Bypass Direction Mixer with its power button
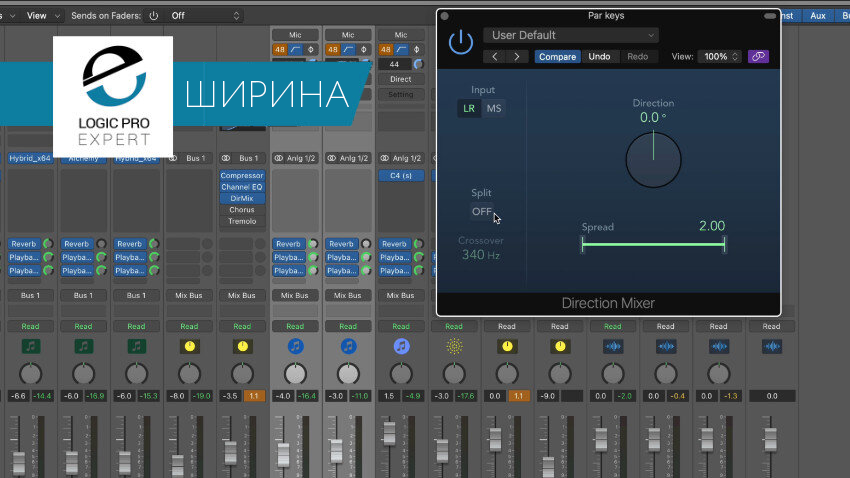 [x=461, y=42]
